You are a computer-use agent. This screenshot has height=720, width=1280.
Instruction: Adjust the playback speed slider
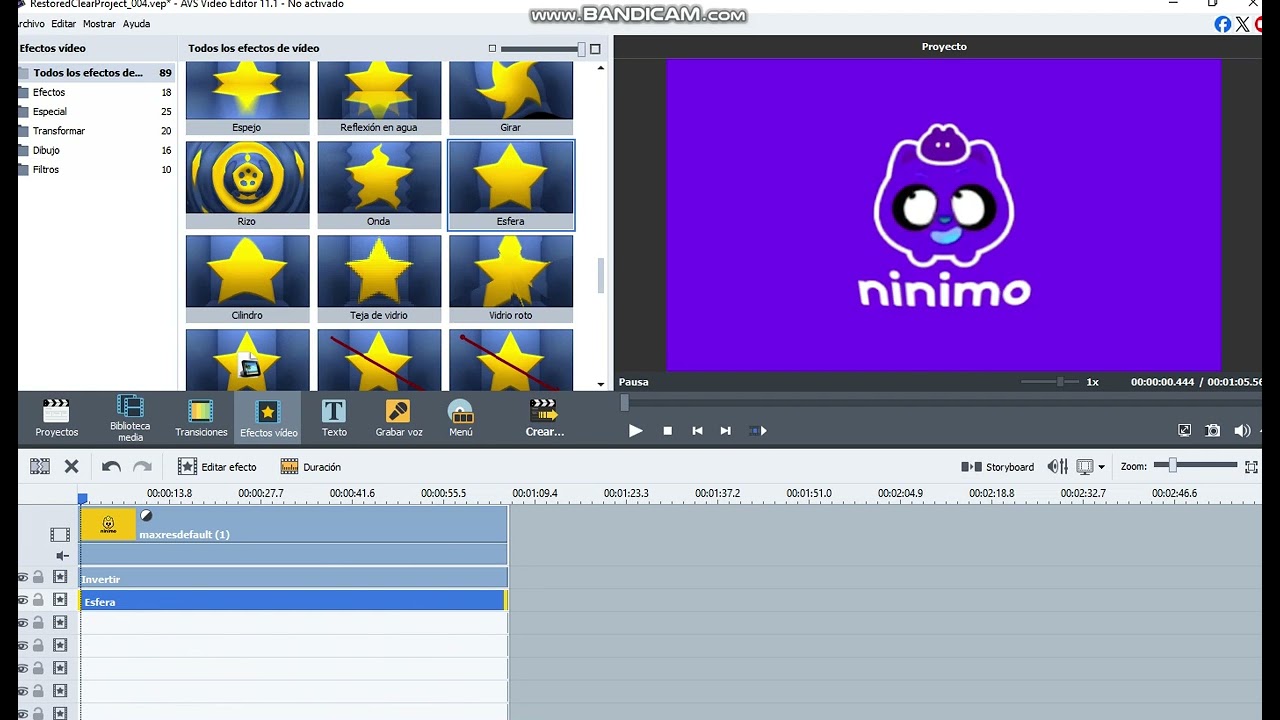click(x=1059, y=382)
